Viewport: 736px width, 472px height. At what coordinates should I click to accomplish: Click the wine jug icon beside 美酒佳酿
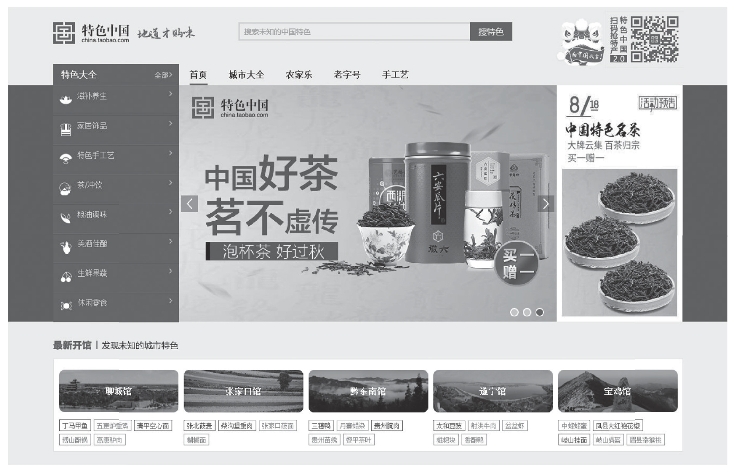tap(66, 247)
